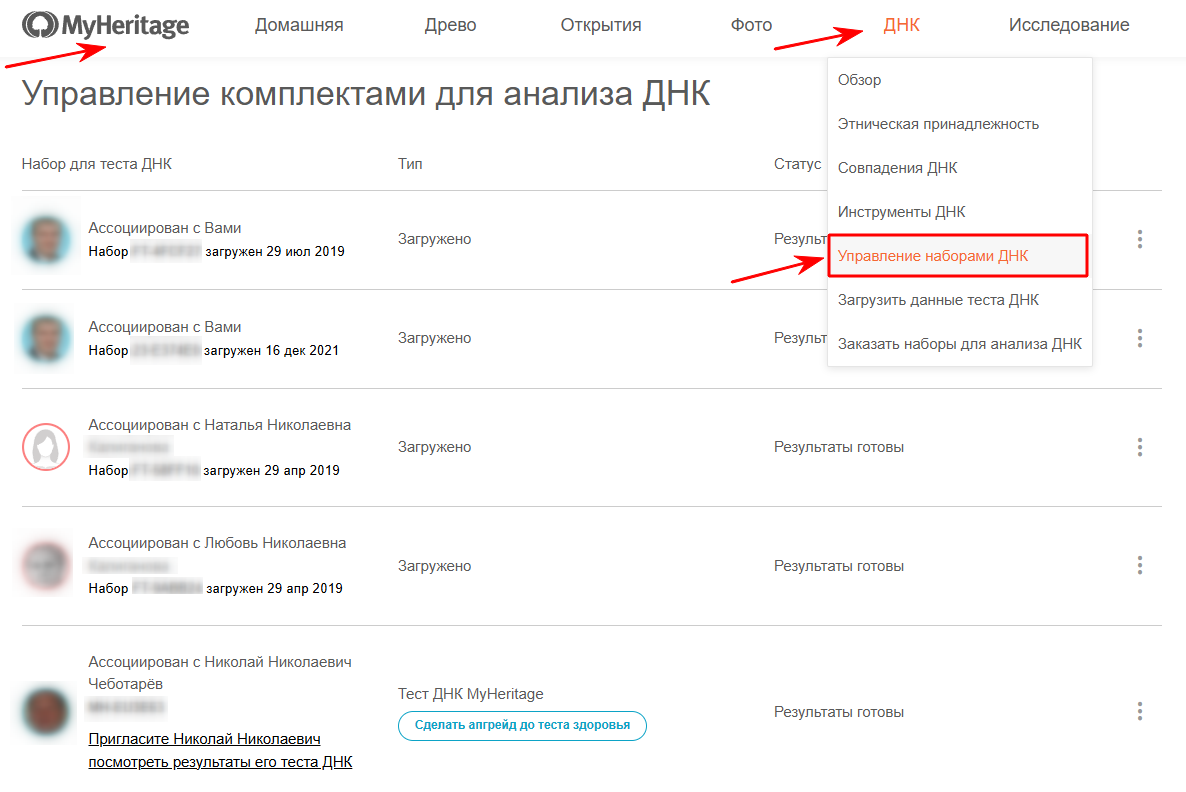Click Результаты готовы in Николай Николаевич row
Image resolution: width=1186 pixels, height=792 pixels.
coord(839,712)
